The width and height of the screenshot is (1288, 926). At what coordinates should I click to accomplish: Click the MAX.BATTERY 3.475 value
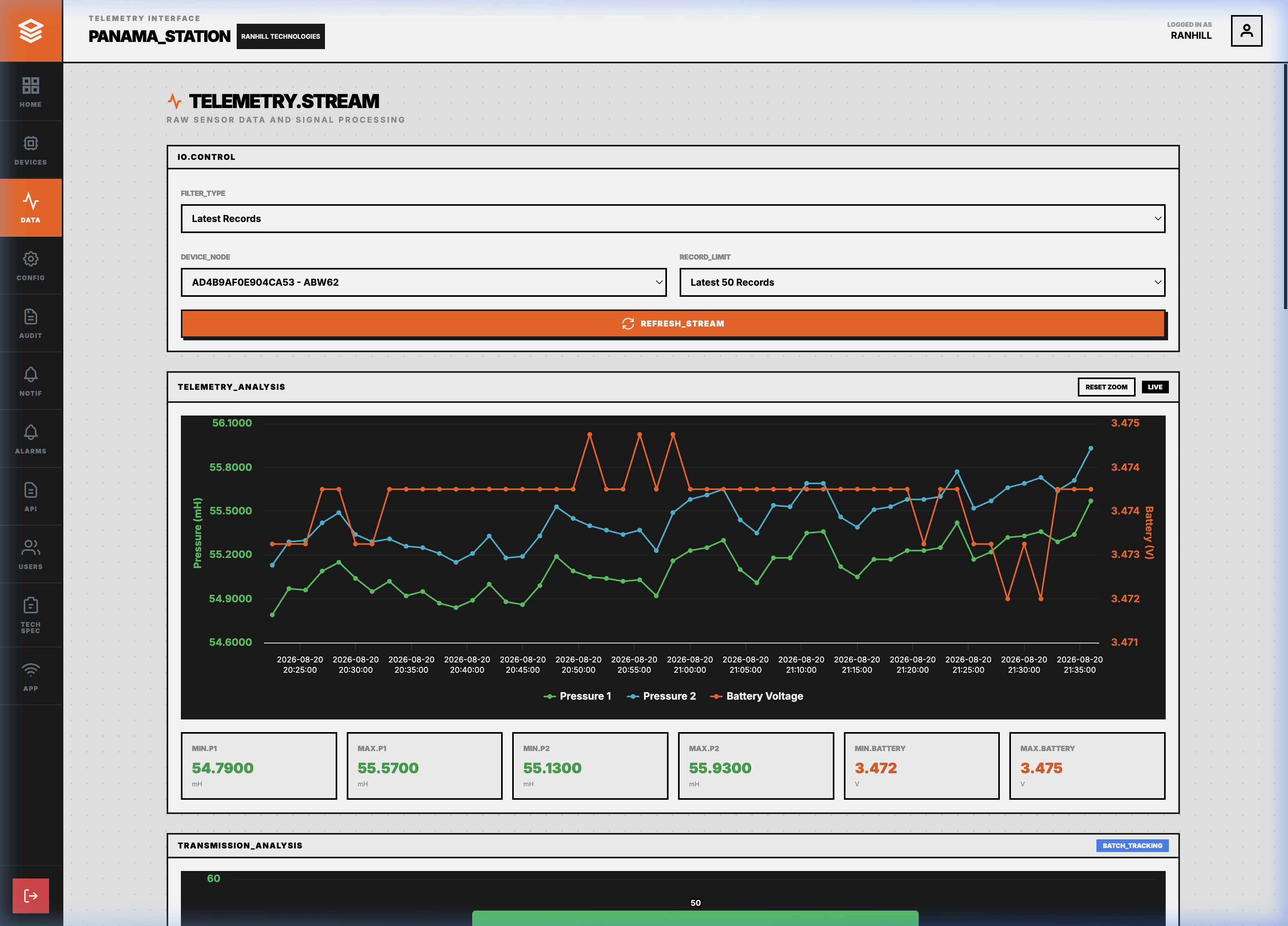point(1041,768)
